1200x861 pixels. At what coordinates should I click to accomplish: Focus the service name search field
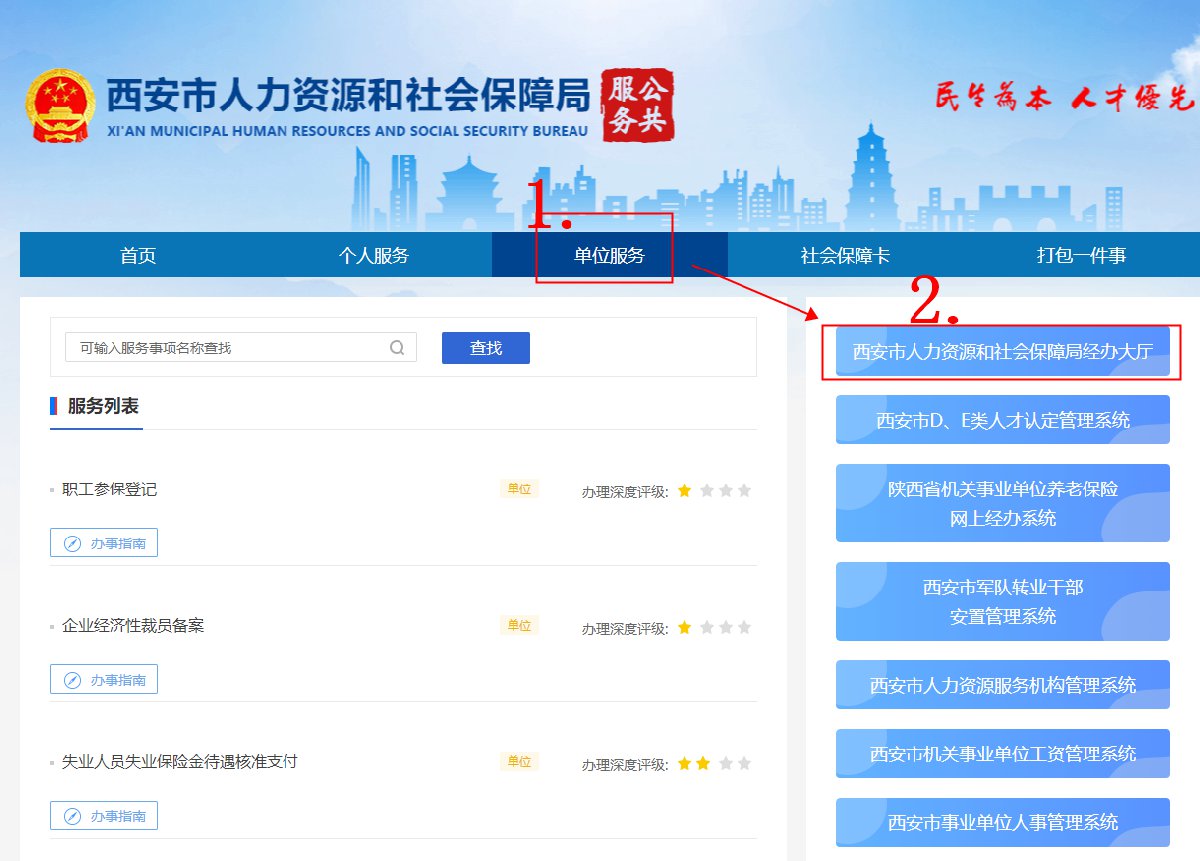[x=230, y=348]
